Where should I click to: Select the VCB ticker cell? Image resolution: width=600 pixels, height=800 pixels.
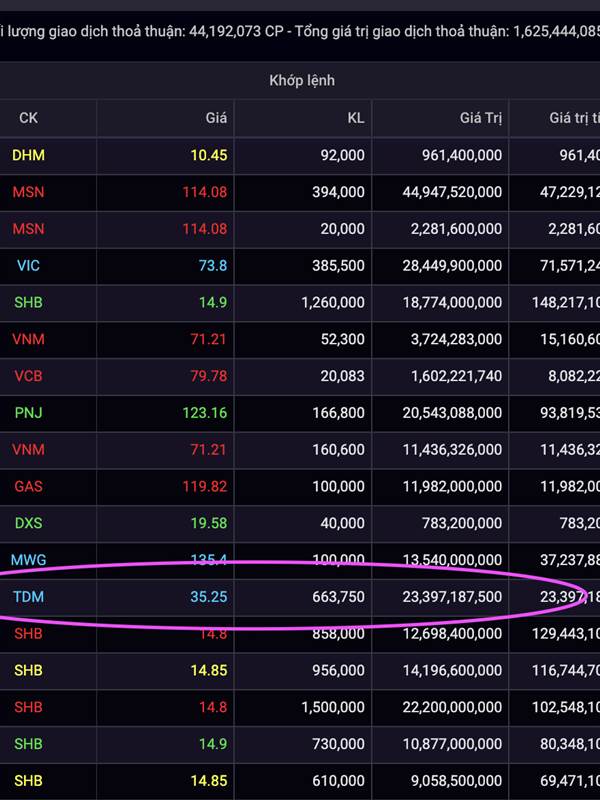pos(29,376)
